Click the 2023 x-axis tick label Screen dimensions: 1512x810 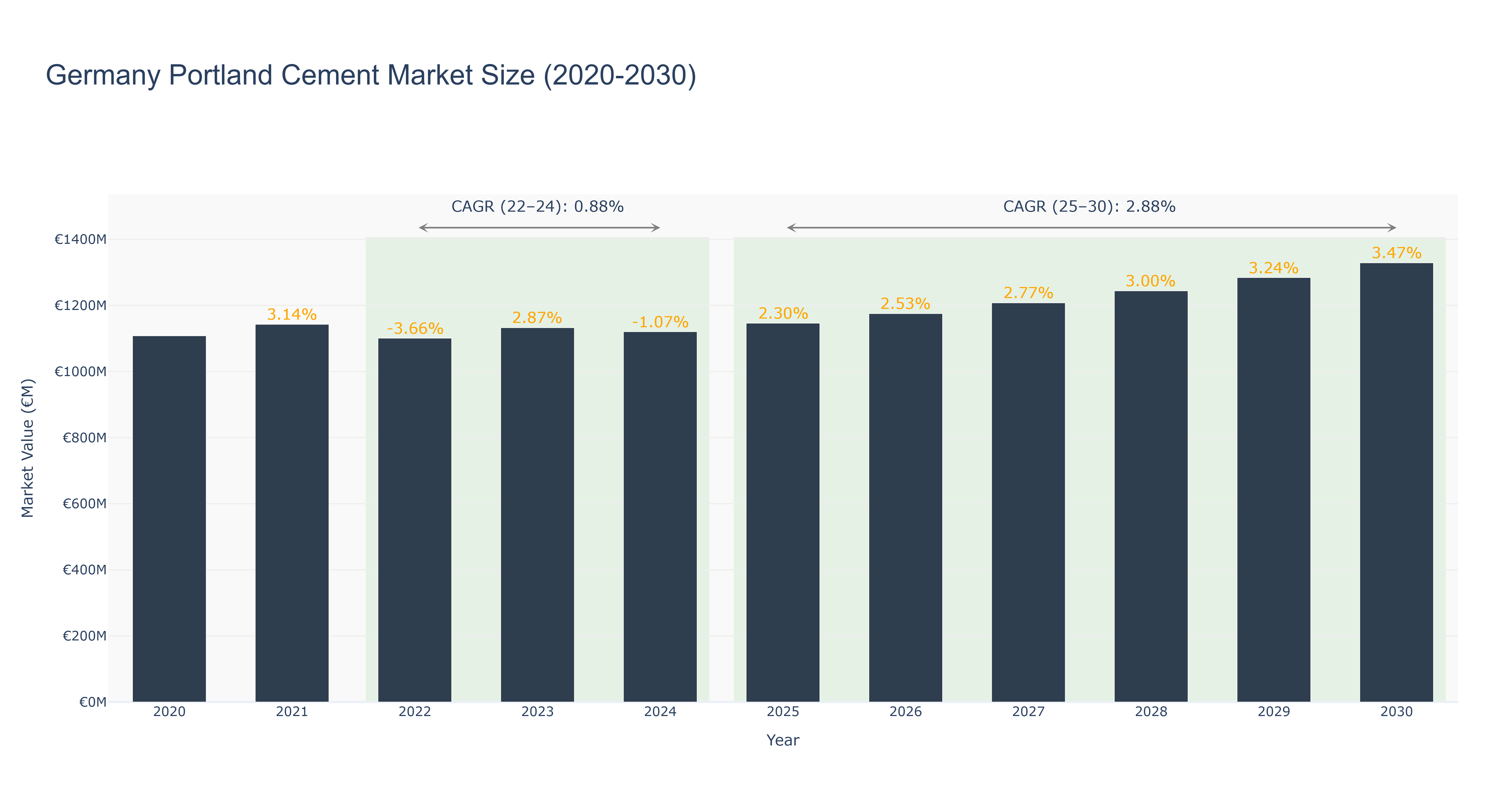537,712
